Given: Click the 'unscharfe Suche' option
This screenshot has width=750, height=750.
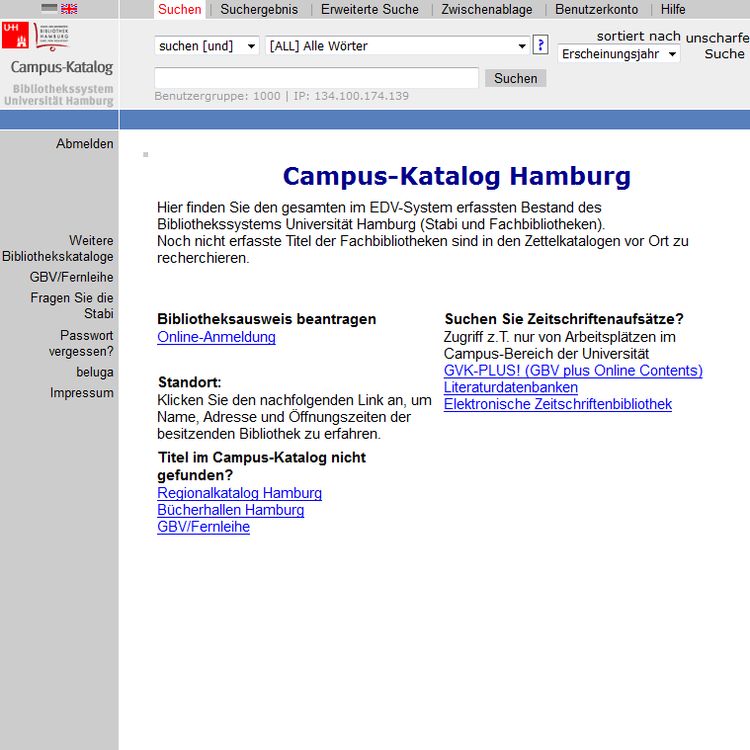Looking at the screenshot, I should [x=717, y=45].
